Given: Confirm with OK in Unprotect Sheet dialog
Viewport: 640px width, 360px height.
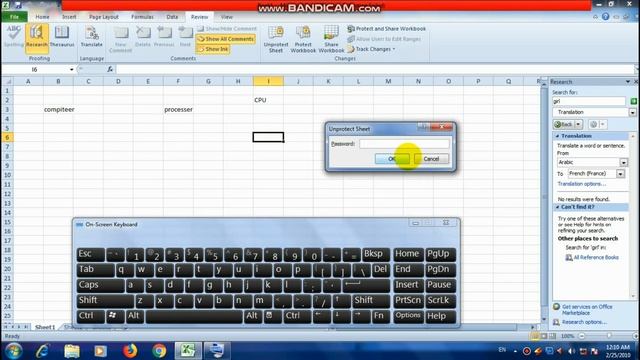Looking at the screenshot, I should [x=392, y=159].
